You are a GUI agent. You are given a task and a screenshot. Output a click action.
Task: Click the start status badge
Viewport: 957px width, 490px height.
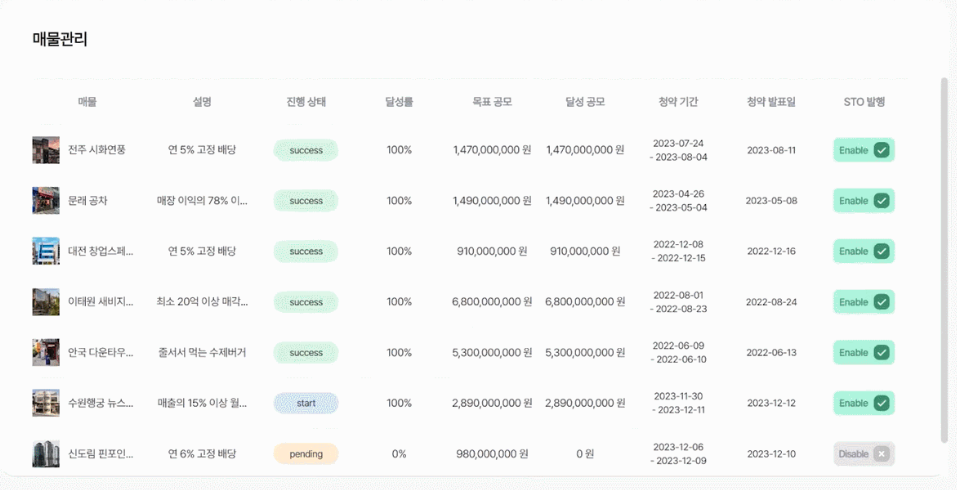(306, 403)
